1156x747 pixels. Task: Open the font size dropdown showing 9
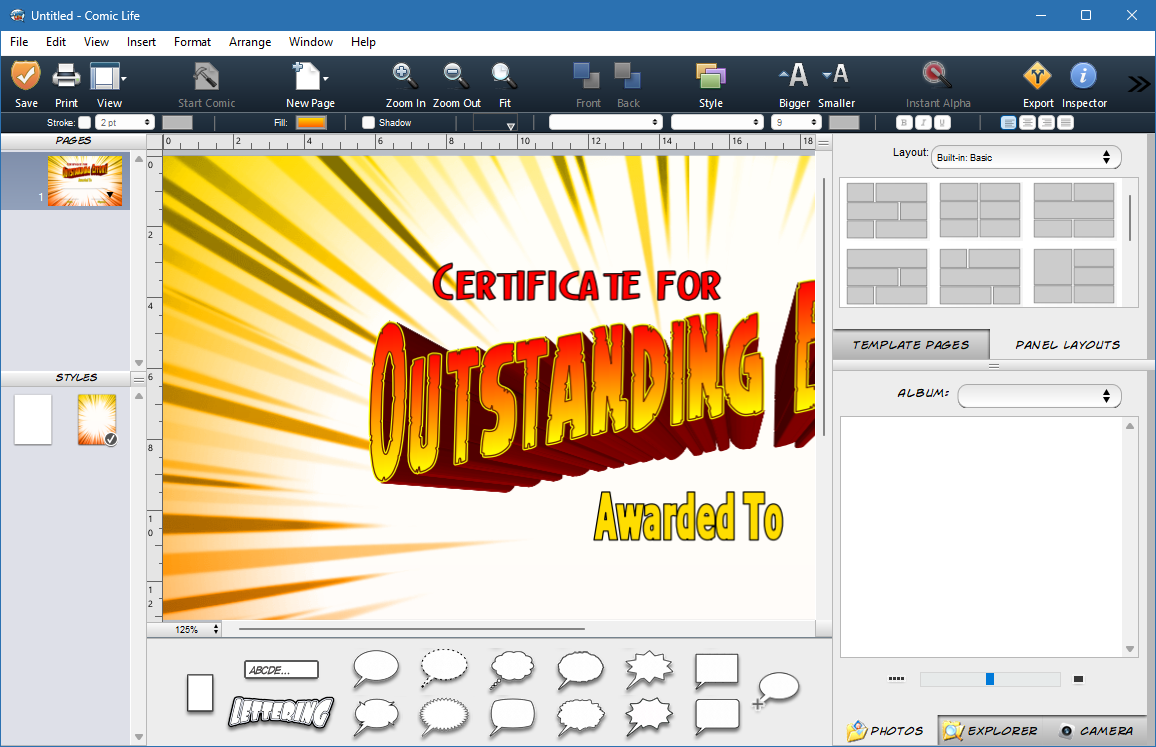(796, 122)
